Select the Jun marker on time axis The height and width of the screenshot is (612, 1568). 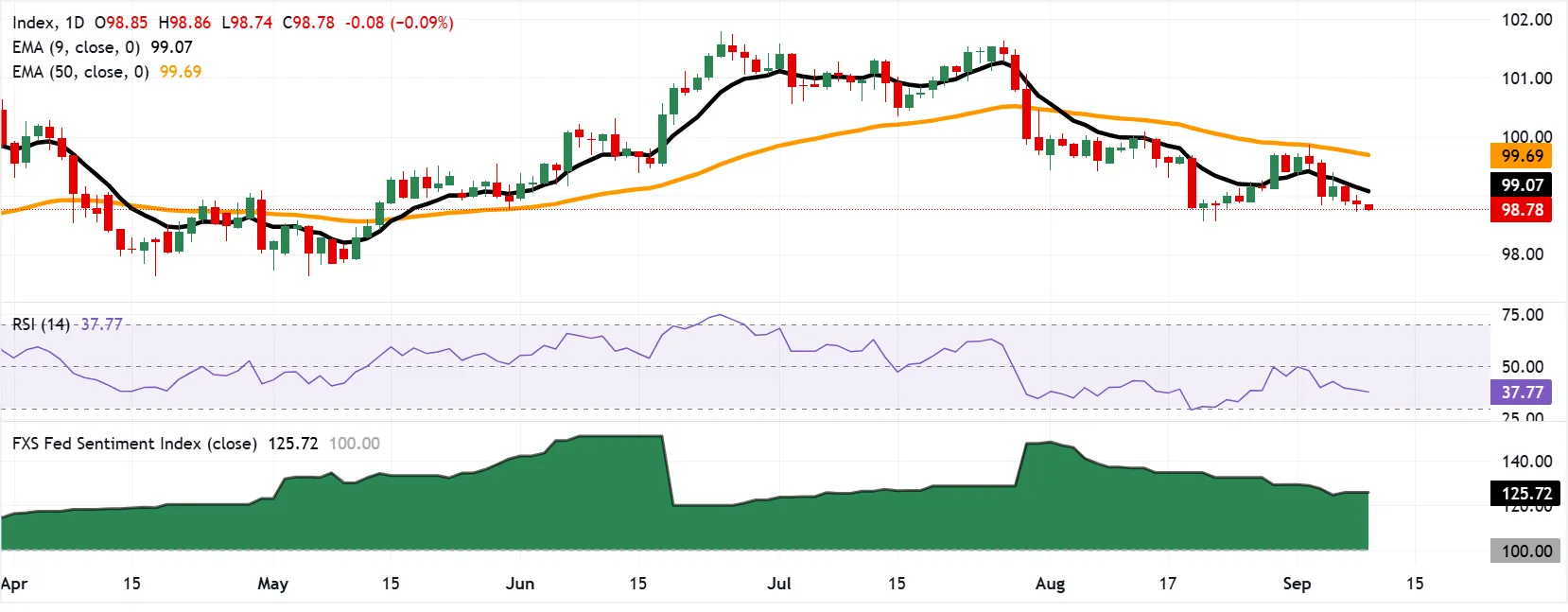[x=520, y=584]
